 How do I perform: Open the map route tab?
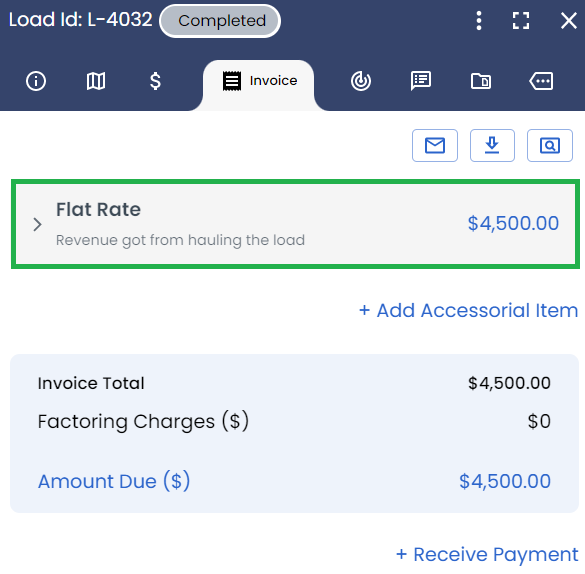point(96,81)
